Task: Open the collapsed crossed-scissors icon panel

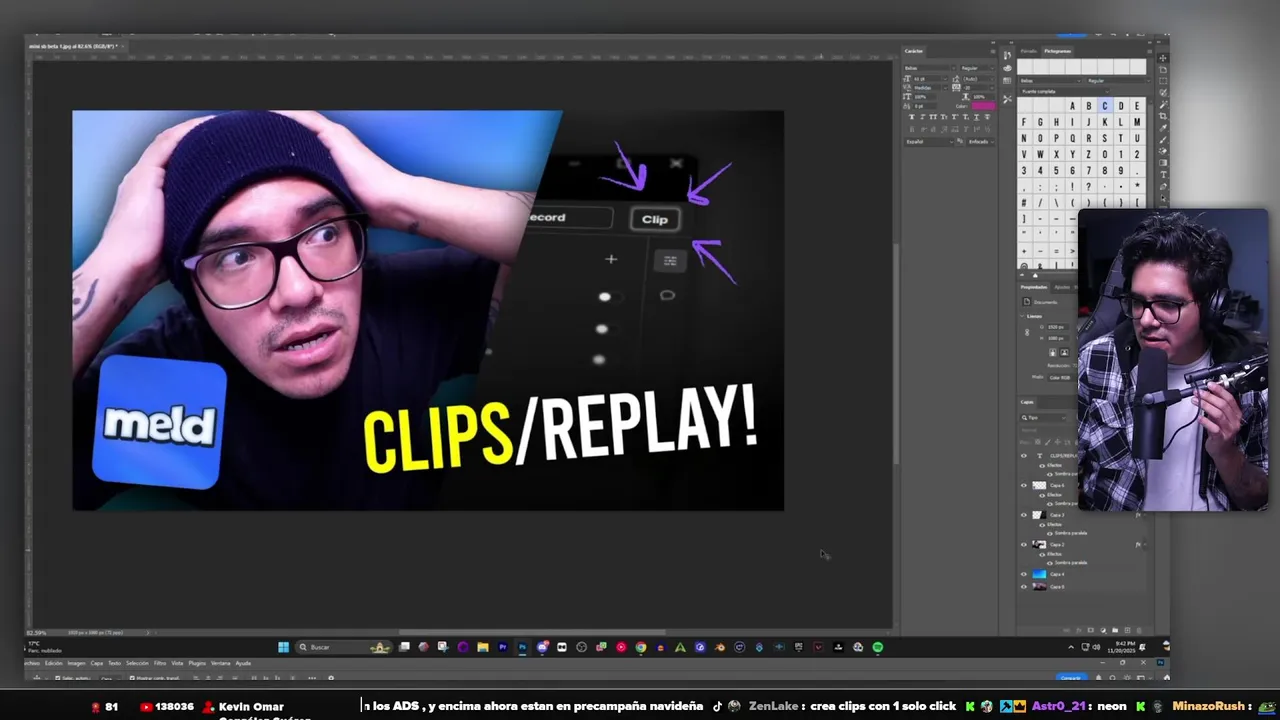Action: click(x=1007, y=99)
